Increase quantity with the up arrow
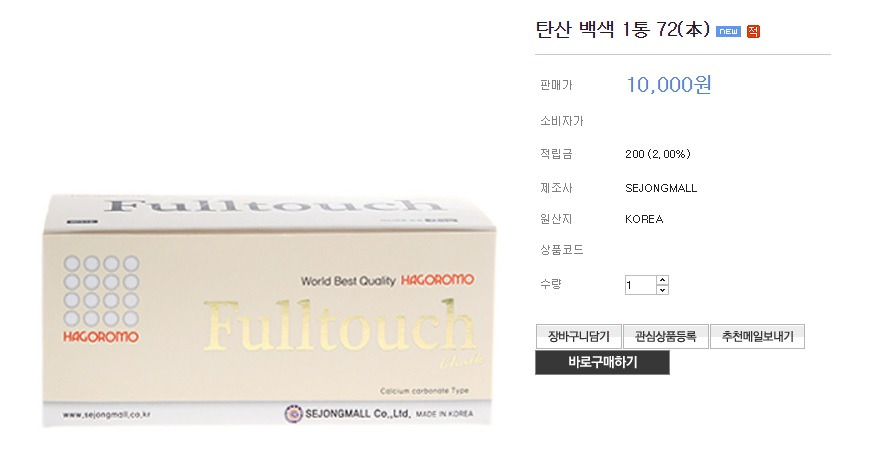The image size is (869, 453). 662,280
